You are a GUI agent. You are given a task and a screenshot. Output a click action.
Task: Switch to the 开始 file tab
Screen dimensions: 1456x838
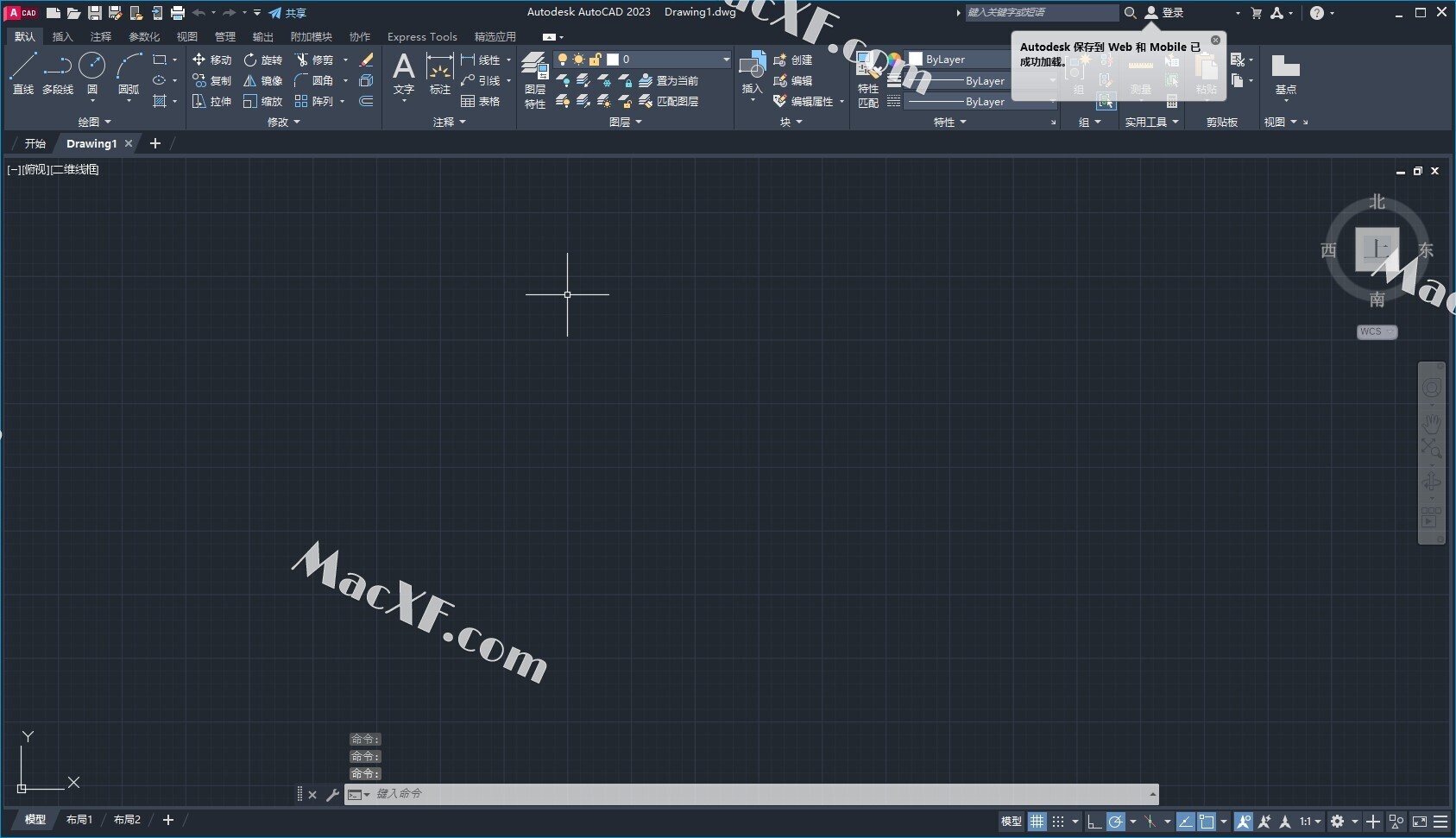[x=35, y=143]
